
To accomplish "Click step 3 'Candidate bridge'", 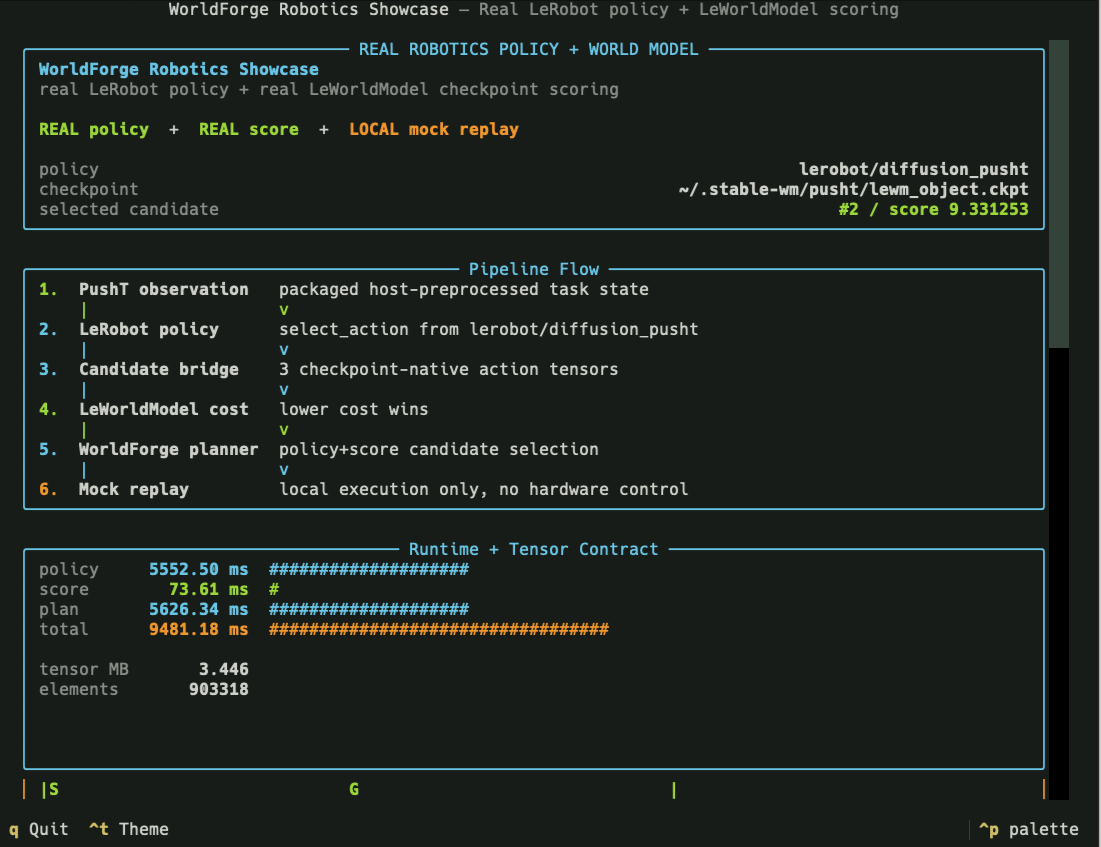I will coord(159,369).
